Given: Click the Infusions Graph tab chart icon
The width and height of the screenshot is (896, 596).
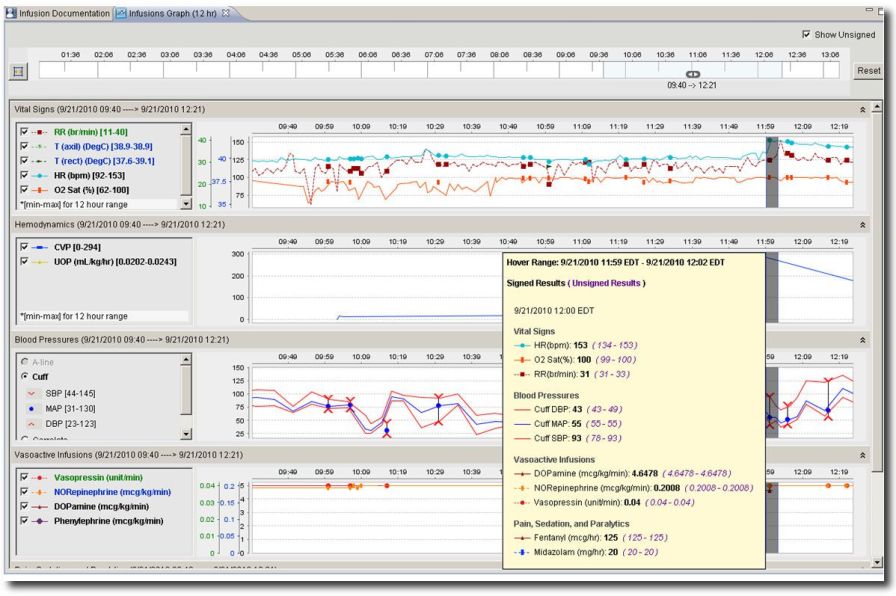Looking at the screenshot, I should tap(121, 13).
